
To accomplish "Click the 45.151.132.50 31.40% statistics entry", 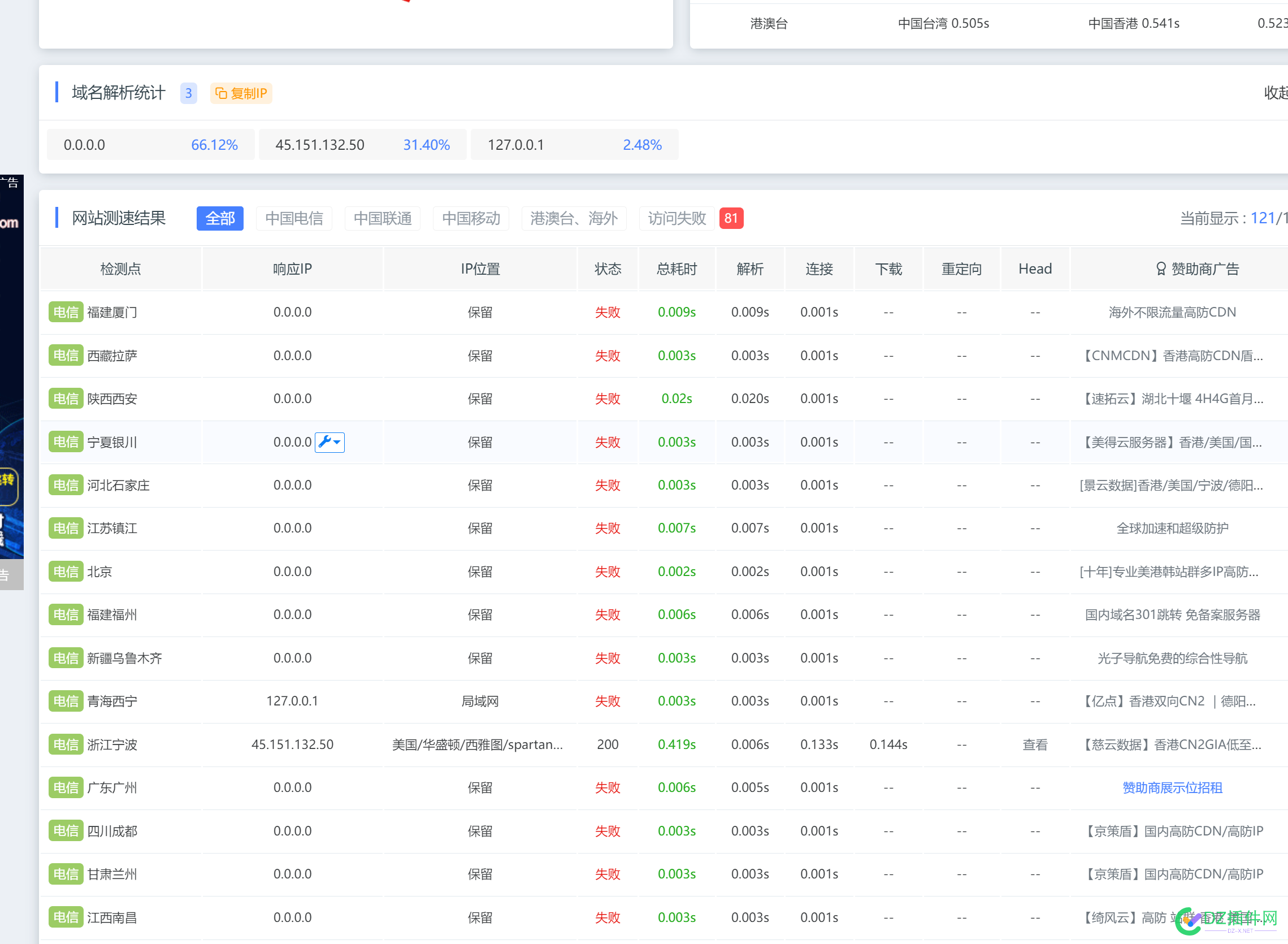I will click(x=363, y=145).
